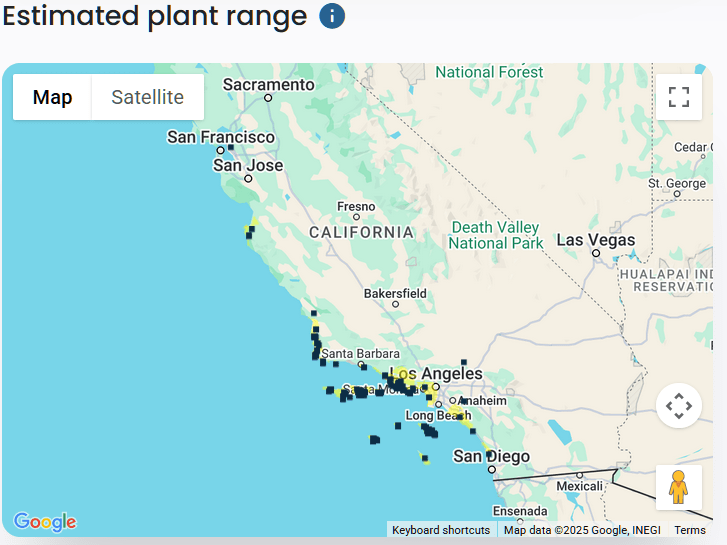Viewport: 727px width, 545px height.
Task: Click the Death Valley National Park label
Action: click(496, 236)
